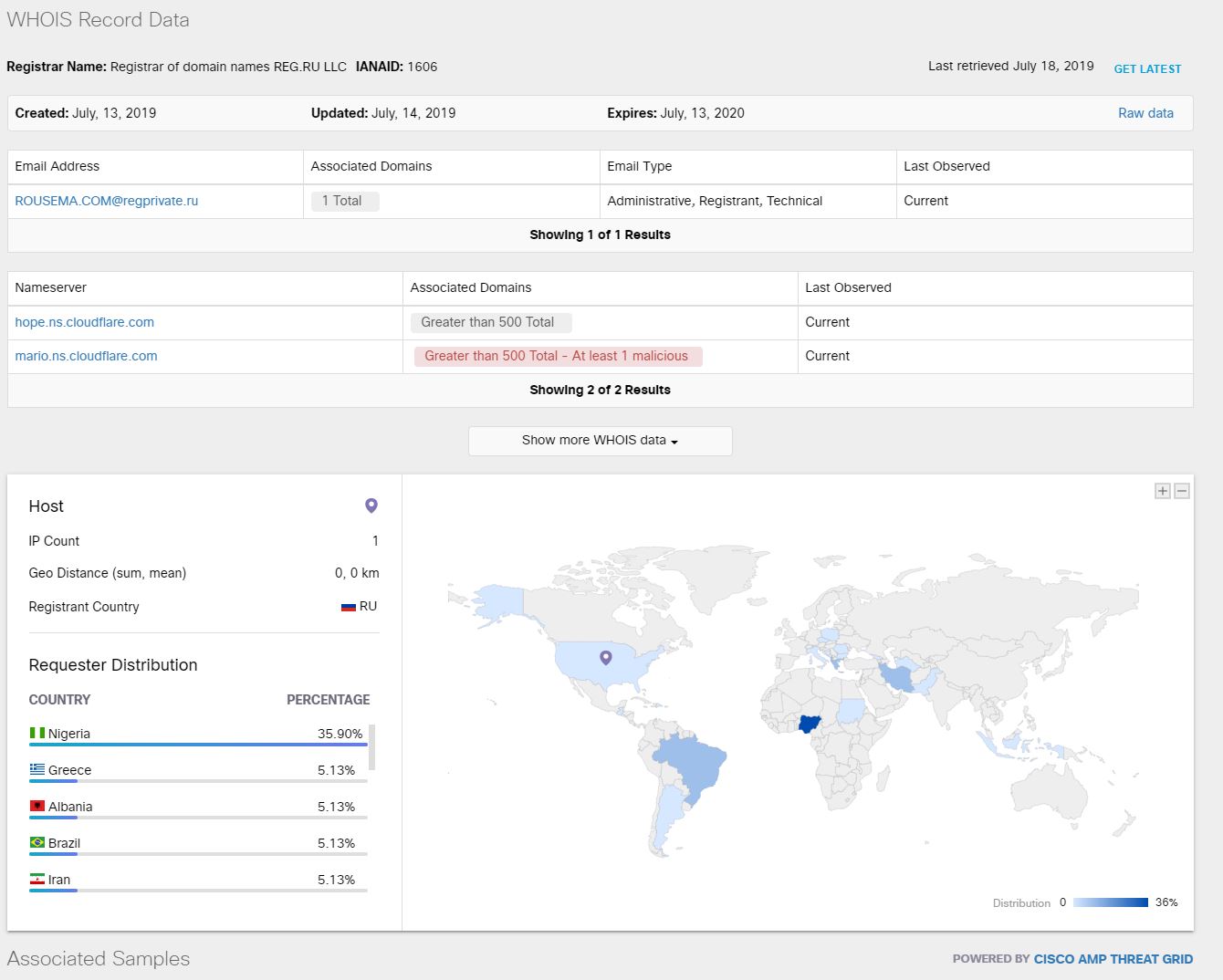The width and height of the screenshot is (1223, 980).
Task: Click the purple location pin on the map
Action: point(605,657)
